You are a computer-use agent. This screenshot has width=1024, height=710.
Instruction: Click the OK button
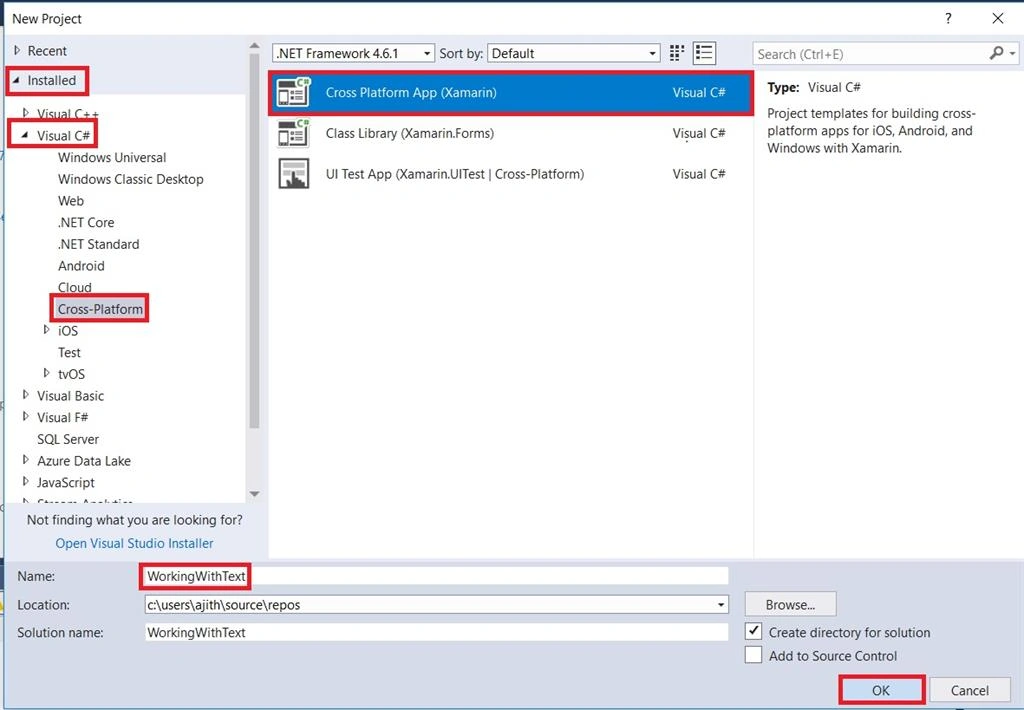click(881, 690)
